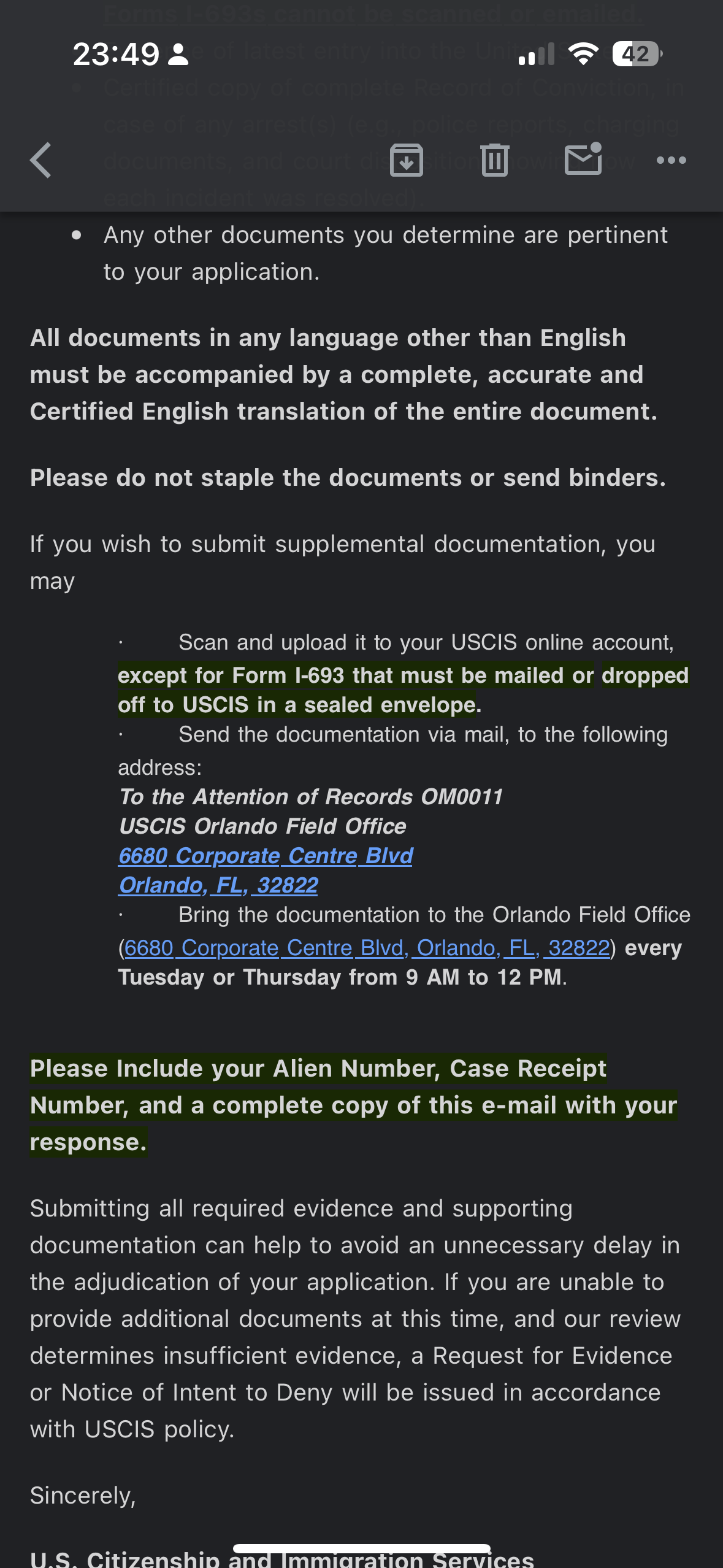
Task: Archive this email with the archive icon
Action: click(406, 160)
